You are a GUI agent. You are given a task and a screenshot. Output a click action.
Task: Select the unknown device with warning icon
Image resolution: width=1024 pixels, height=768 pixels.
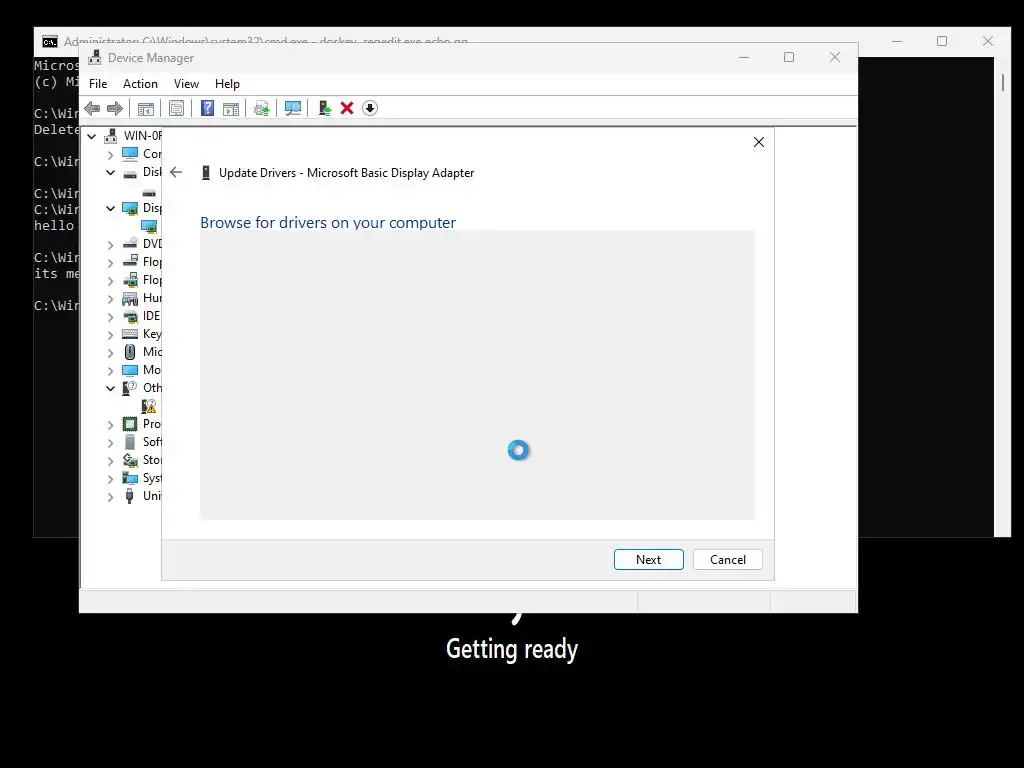point(149,407)
